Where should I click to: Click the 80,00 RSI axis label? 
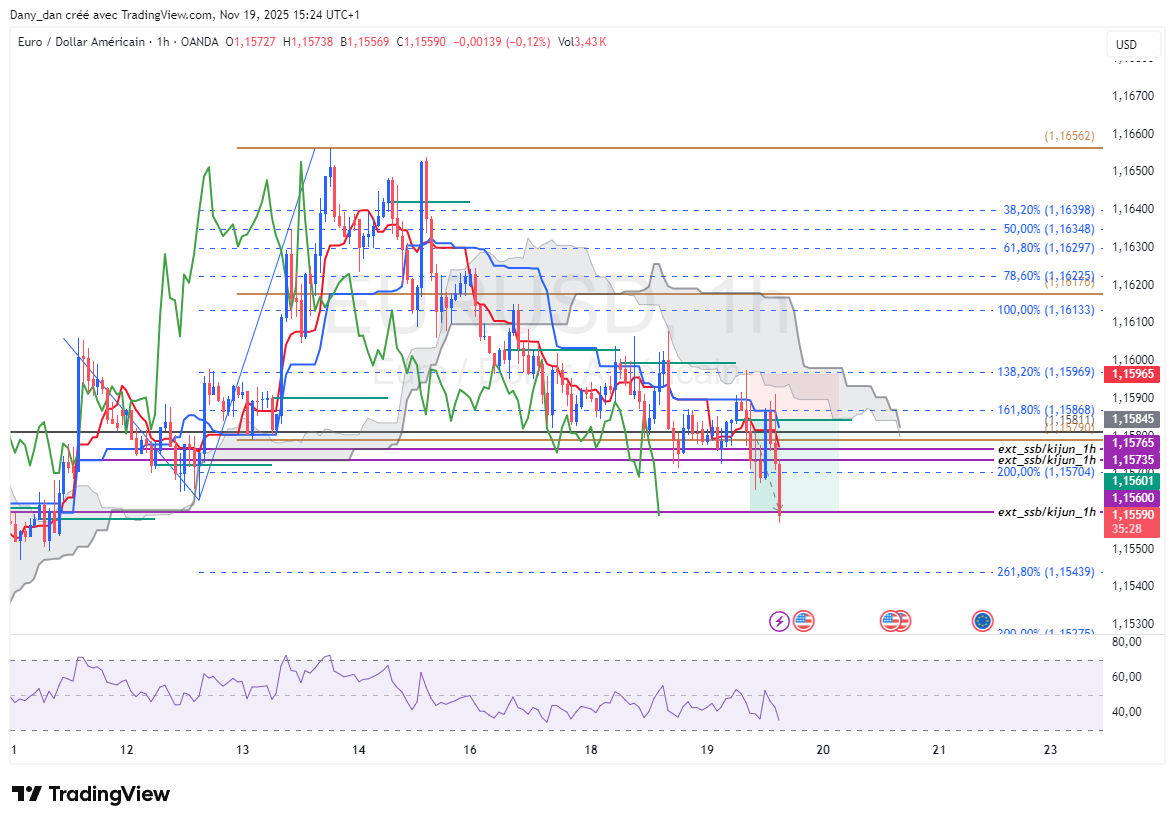(1127, 642)
